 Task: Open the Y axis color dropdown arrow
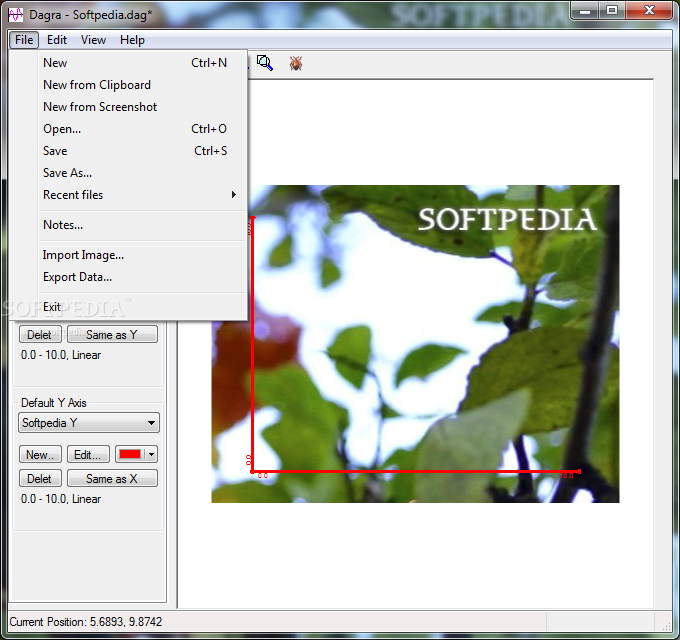151,454
